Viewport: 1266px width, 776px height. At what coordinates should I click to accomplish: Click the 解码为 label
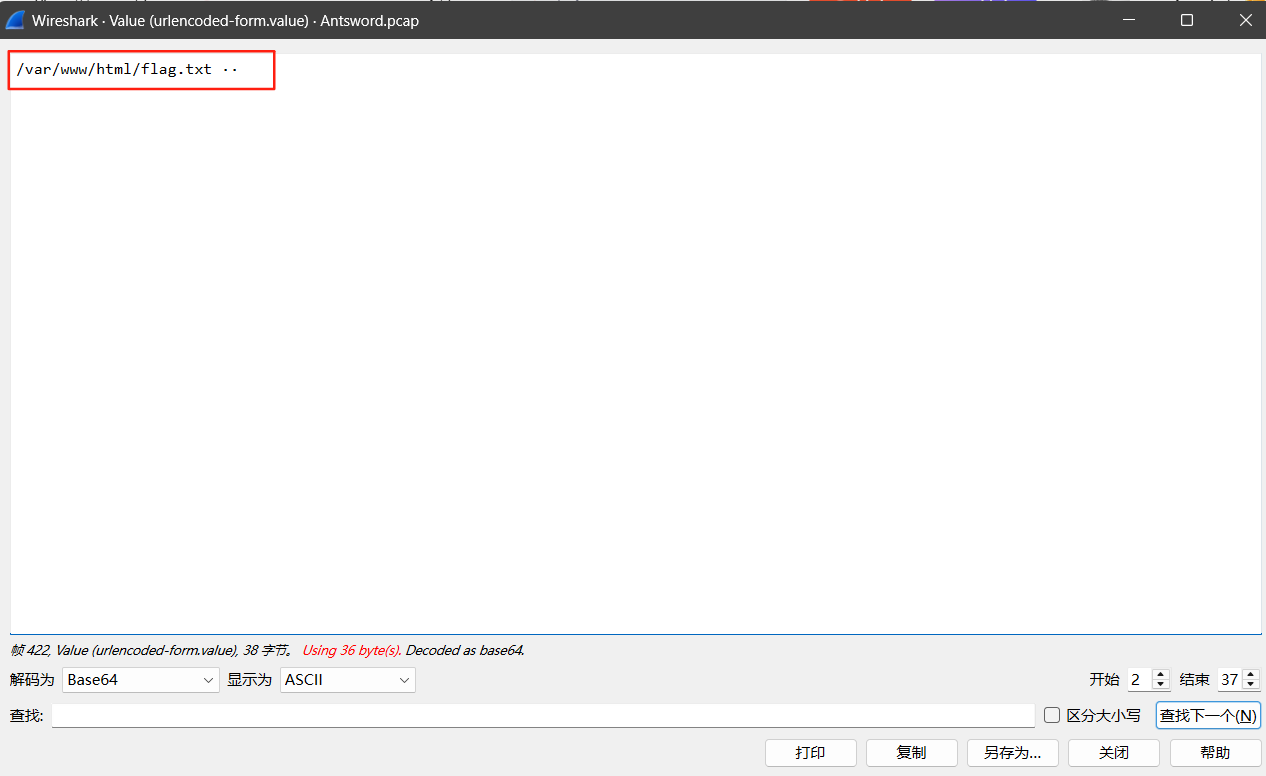32,680
